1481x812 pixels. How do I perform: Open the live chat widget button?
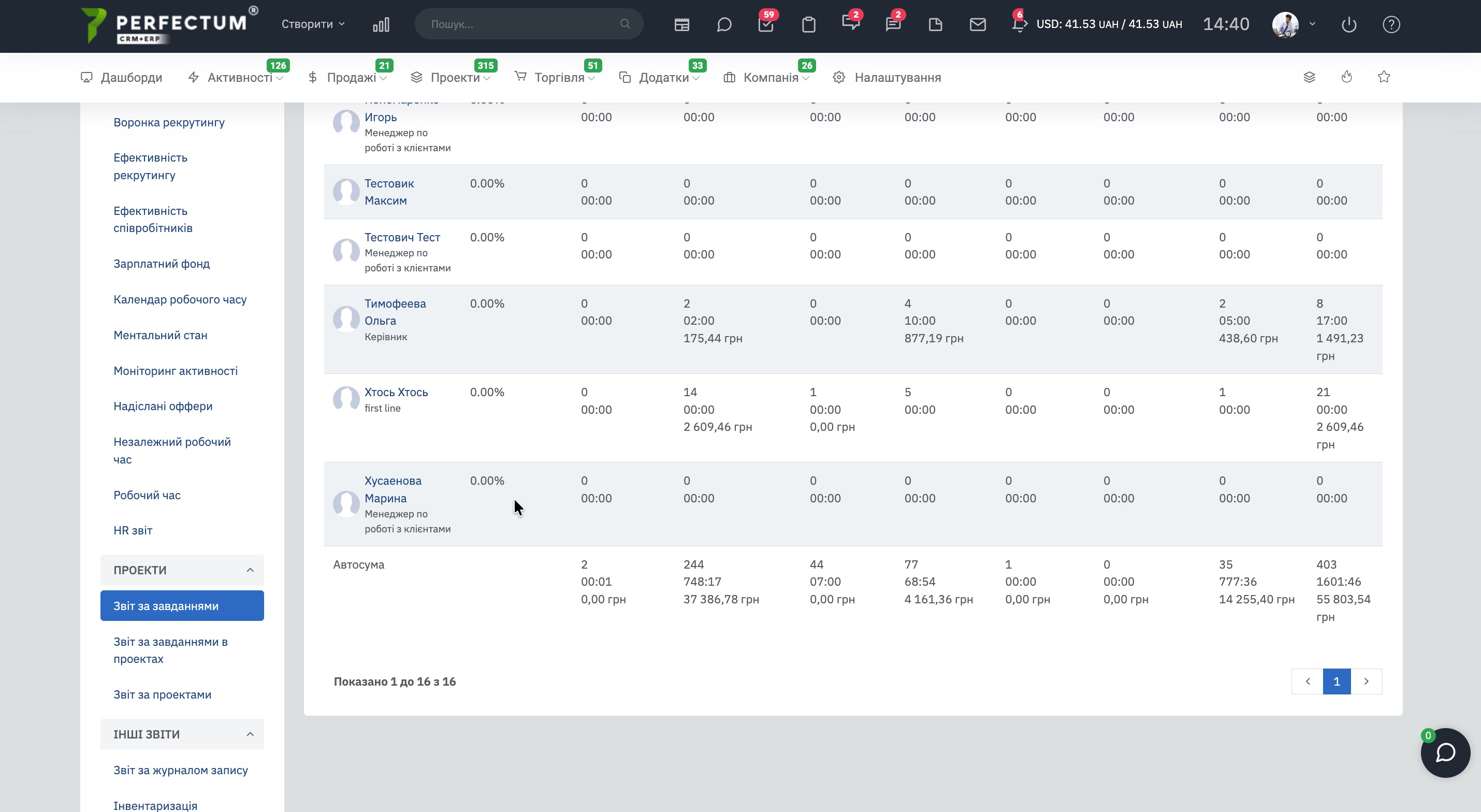click(x=1445, y=752)
